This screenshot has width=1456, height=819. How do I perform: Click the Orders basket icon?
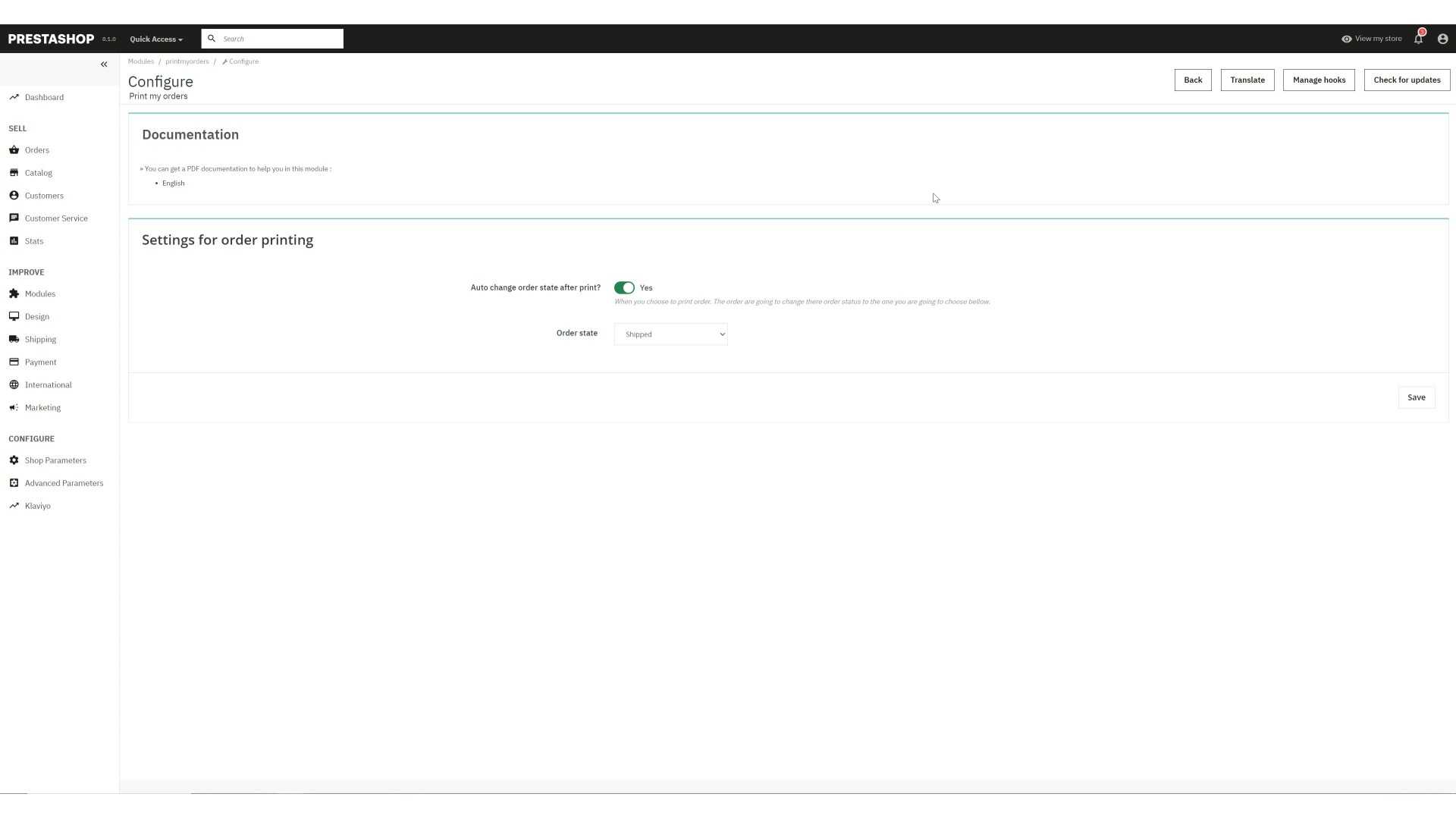(14, 150)
